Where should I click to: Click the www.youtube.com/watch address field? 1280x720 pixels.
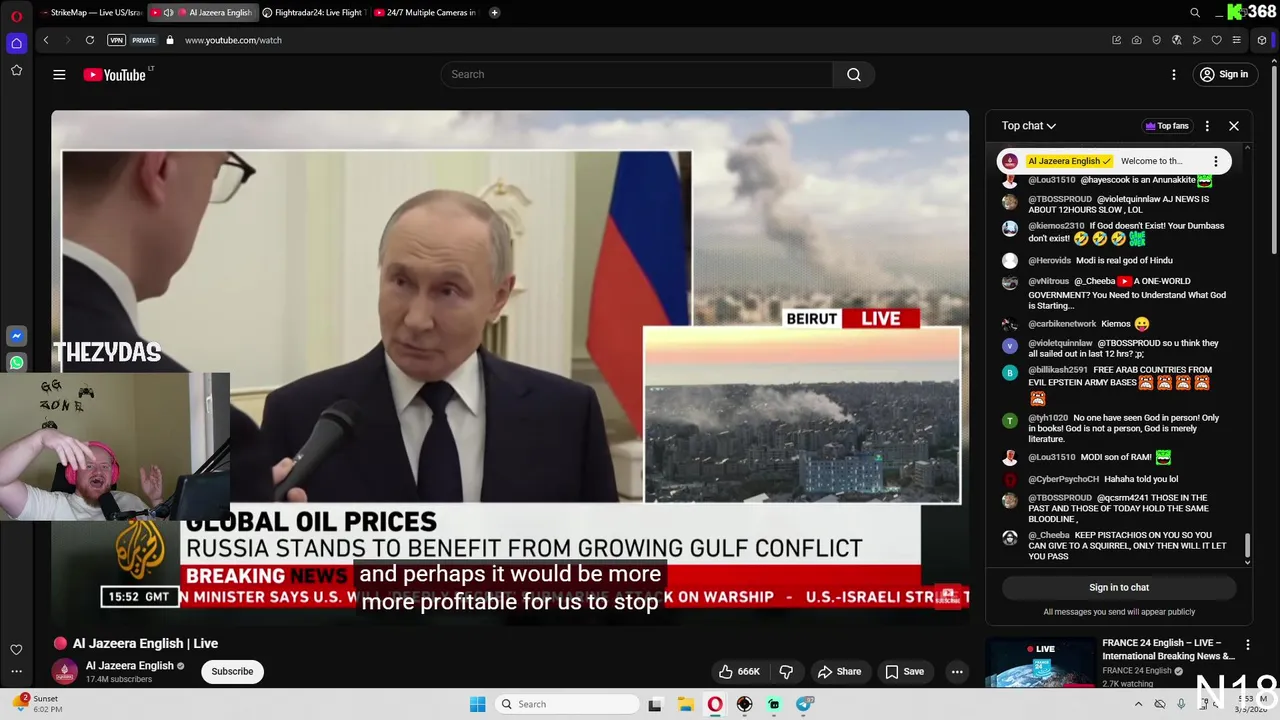click(233, 40)
